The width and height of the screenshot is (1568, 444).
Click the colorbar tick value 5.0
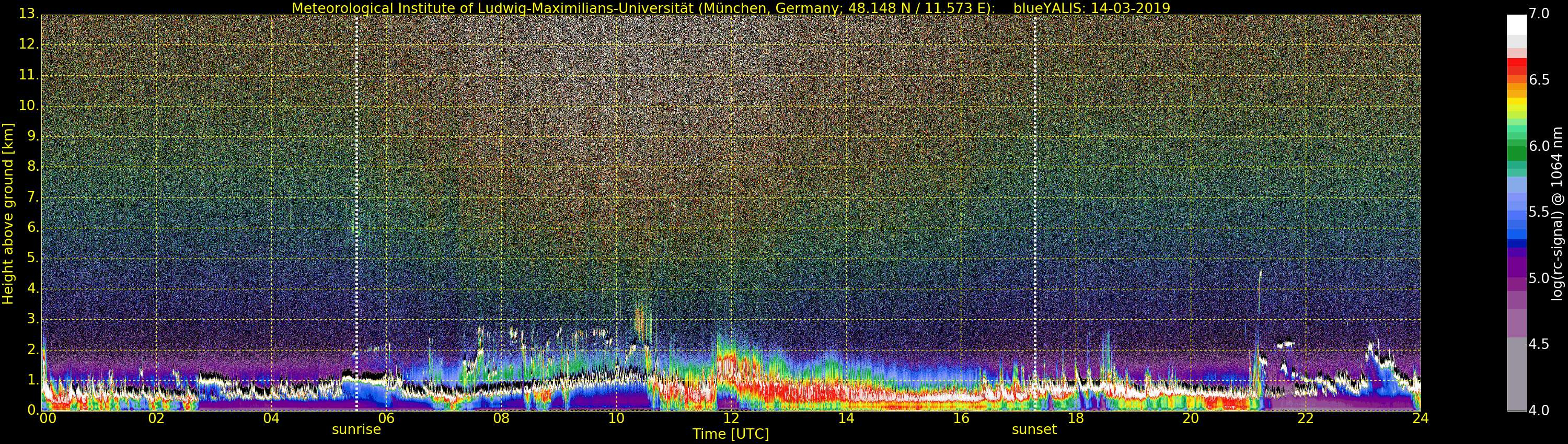[x=1539, y=278]
